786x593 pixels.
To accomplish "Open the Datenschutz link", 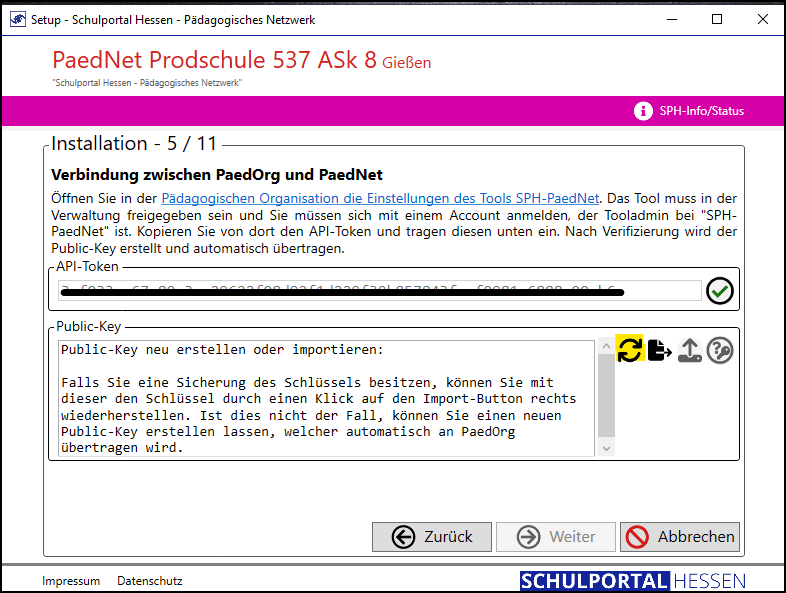I will pyautogui.click(x=150, y=581).
